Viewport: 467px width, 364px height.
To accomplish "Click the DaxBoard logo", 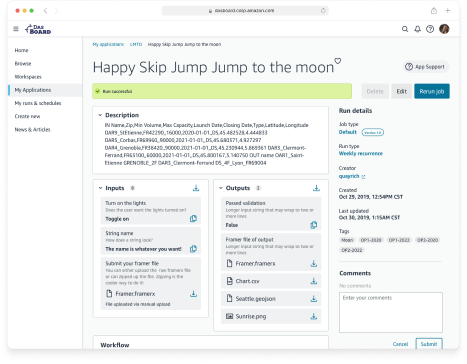I will pyautogui.click(x=38, y=29).
